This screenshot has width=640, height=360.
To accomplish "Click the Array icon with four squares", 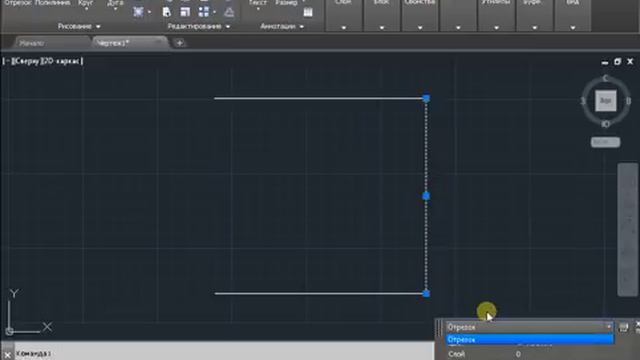I will (204, 12).
